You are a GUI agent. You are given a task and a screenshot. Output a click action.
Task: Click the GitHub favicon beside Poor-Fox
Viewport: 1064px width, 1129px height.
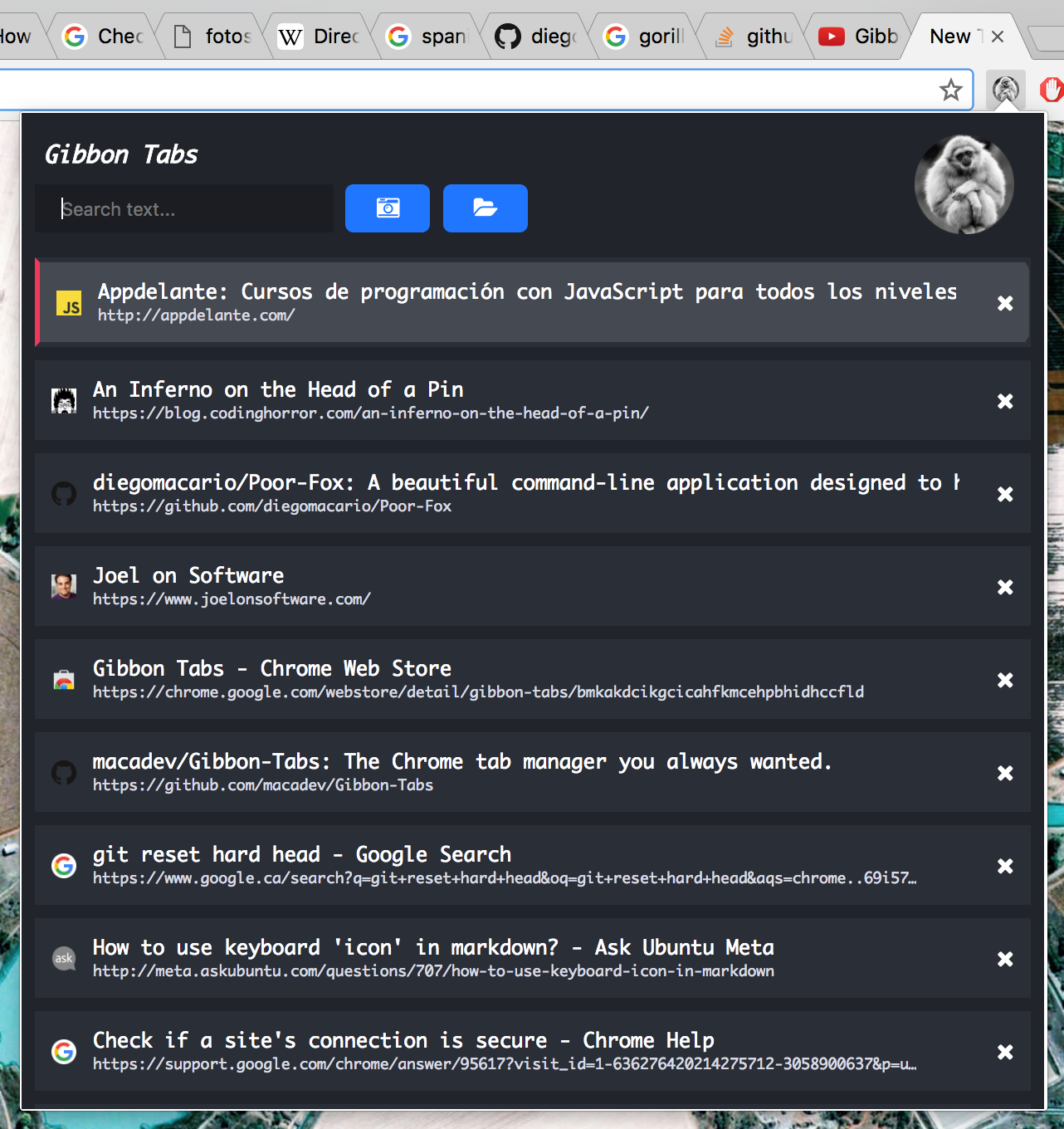coord(64,494)
